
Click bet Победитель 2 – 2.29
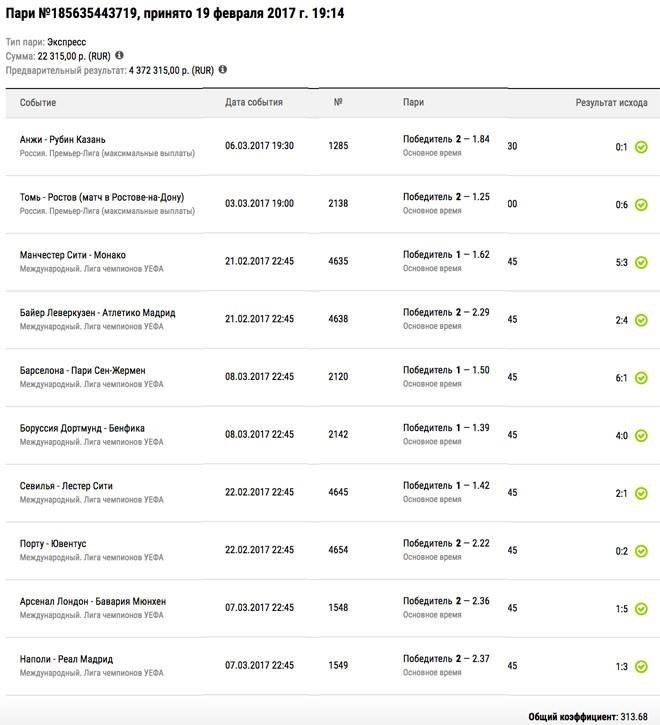pos(446,313)
